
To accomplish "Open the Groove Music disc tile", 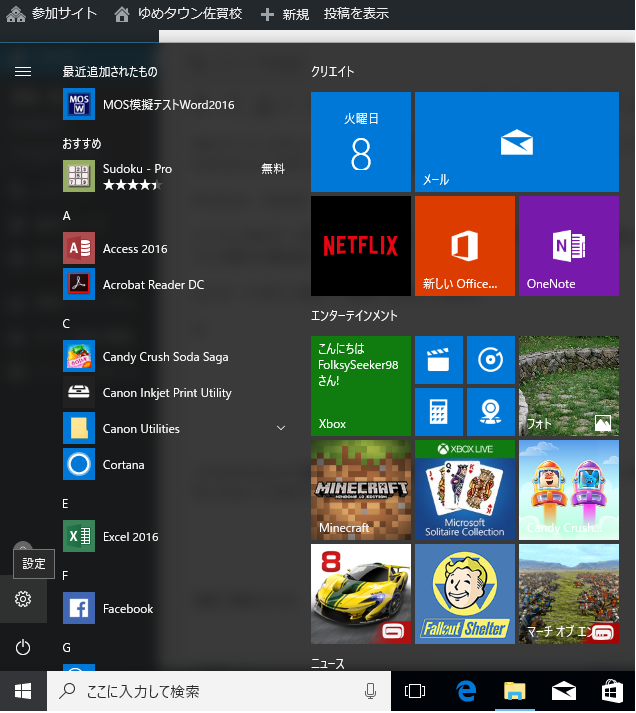I will [x=491, y=360].
